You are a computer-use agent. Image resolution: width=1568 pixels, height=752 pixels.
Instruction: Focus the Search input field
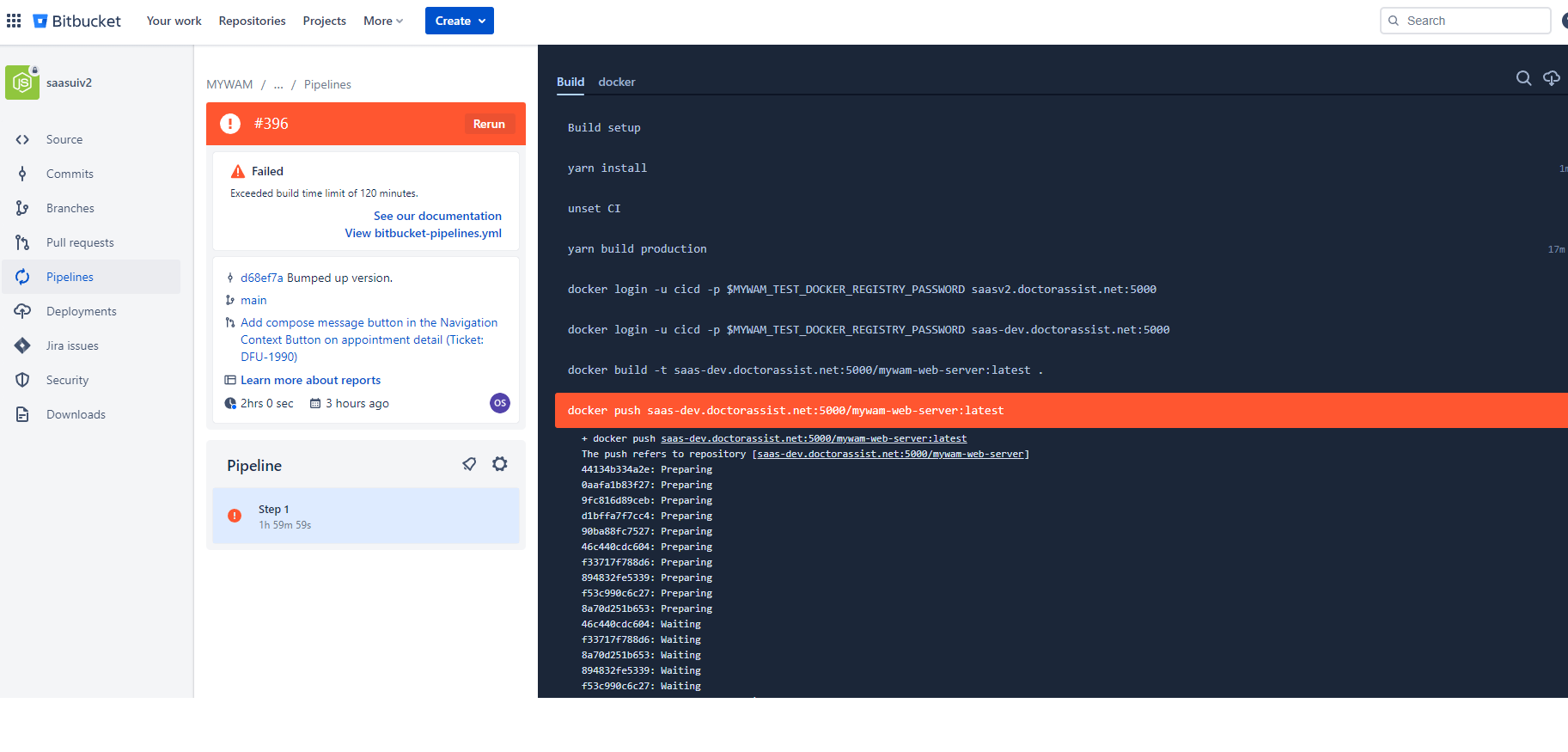[1465, 21]
